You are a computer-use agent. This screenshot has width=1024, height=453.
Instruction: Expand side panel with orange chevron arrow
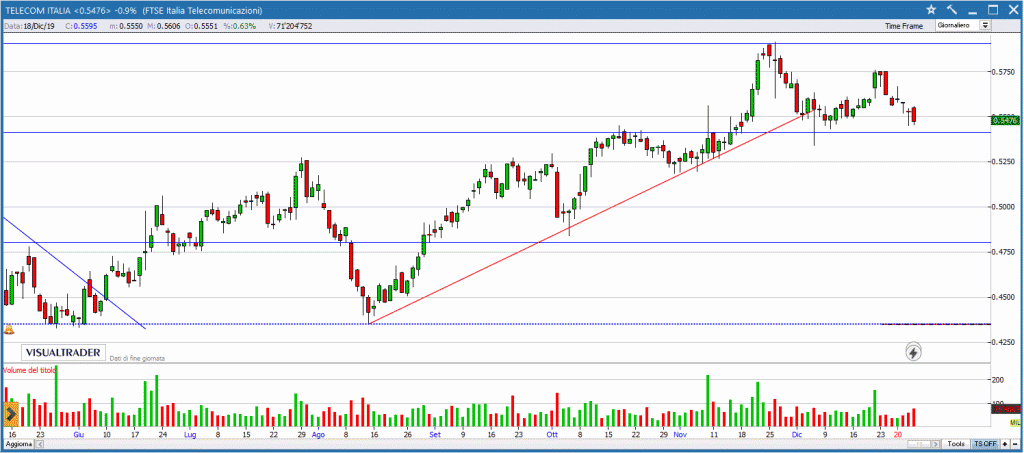coord(10,414)
